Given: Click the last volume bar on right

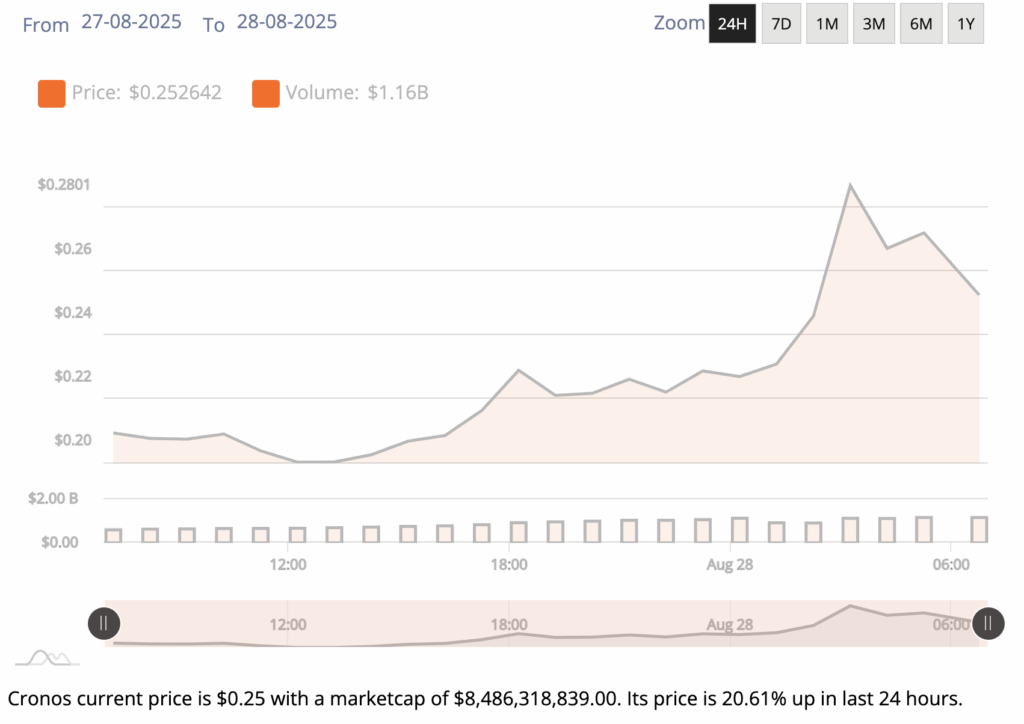Looking at the screenshot, I should coord(978,529).
